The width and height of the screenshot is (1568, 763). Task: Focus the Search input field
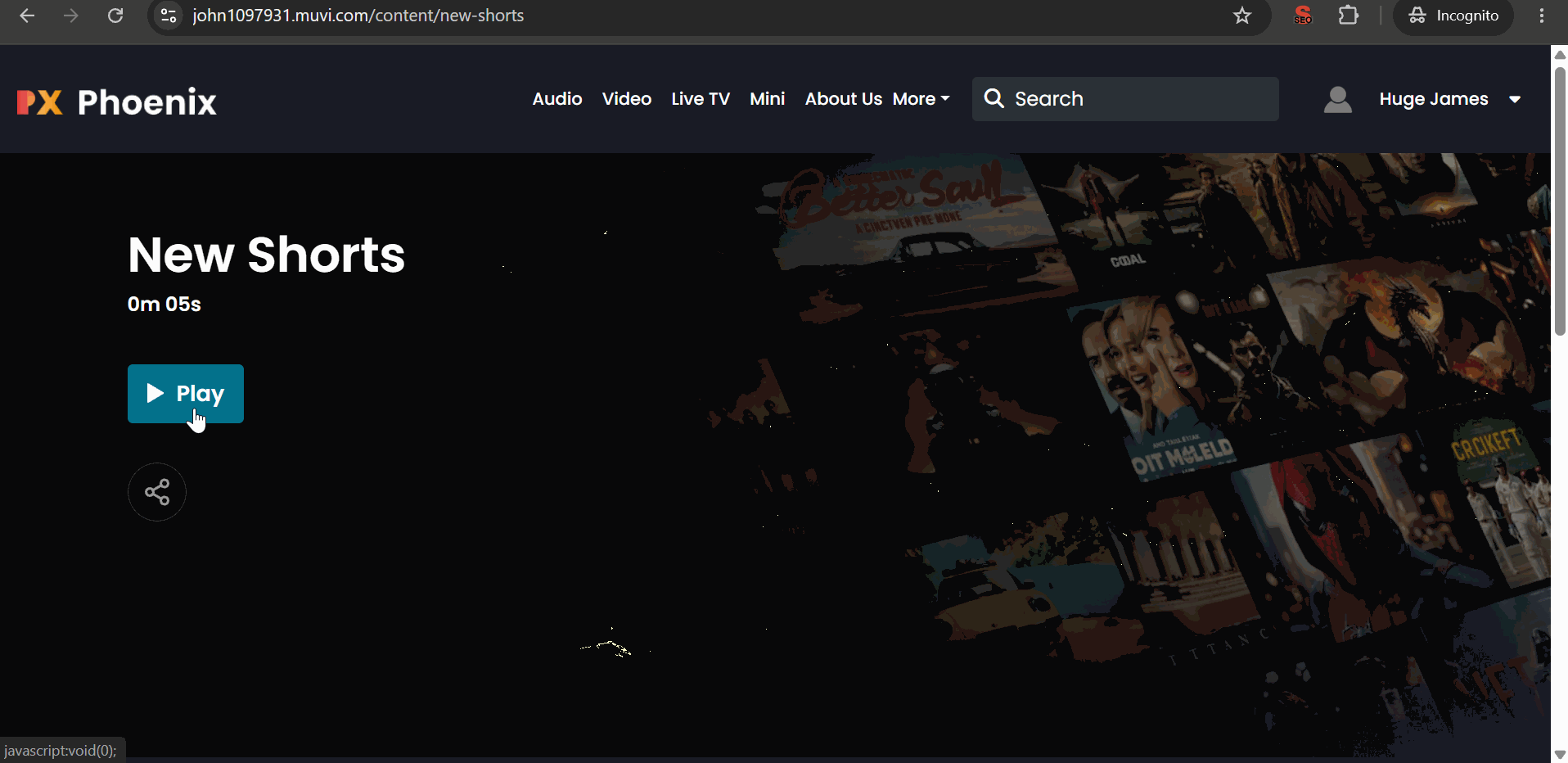1125,99
